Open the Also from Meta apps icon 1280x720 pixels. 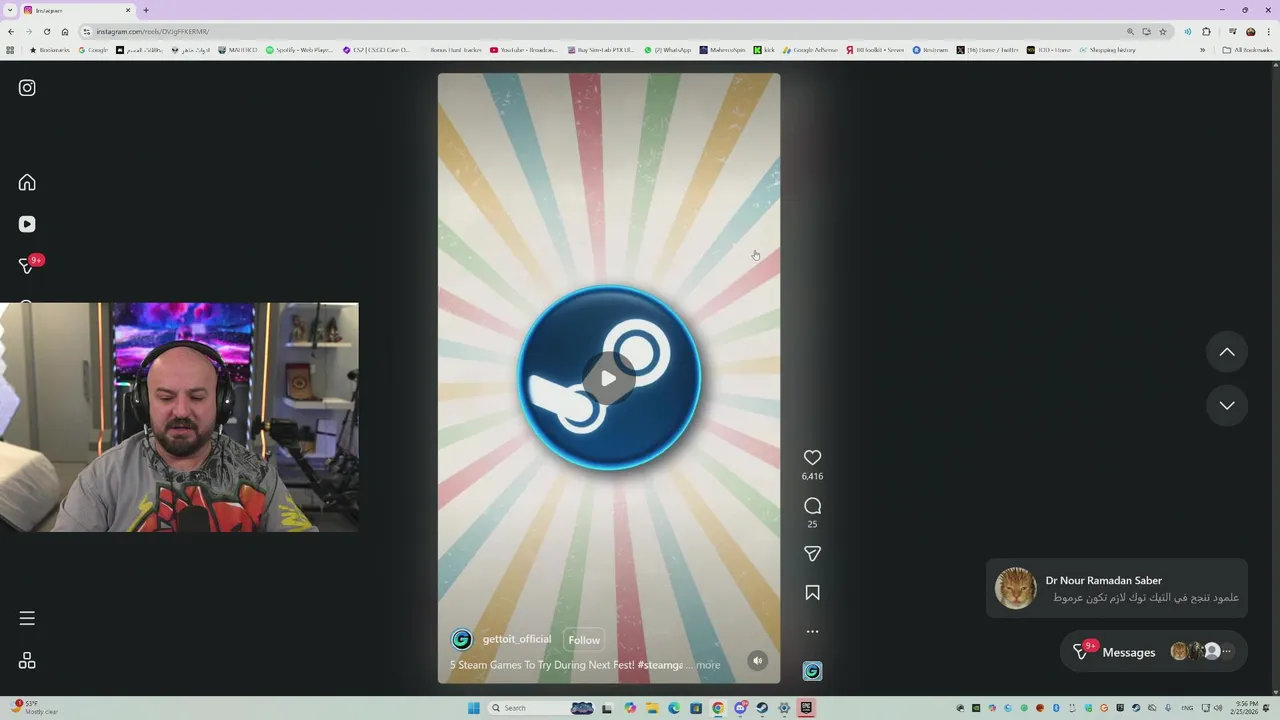pyautogui.click(x=27, y=661)
